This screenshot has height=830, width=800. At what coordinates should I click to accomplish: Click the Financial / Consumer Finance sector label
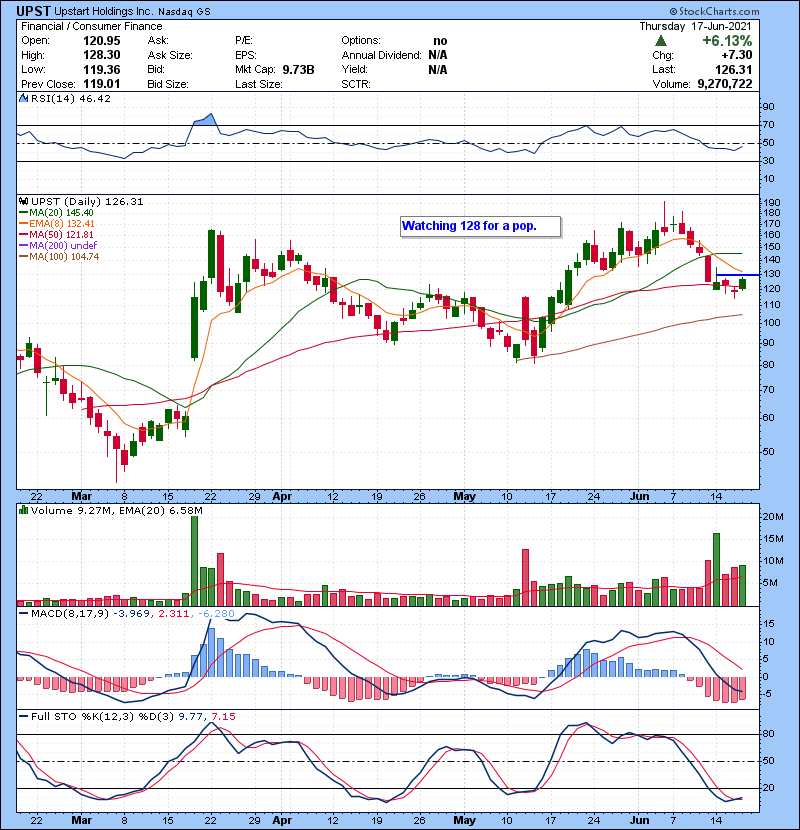coord(92,26)
